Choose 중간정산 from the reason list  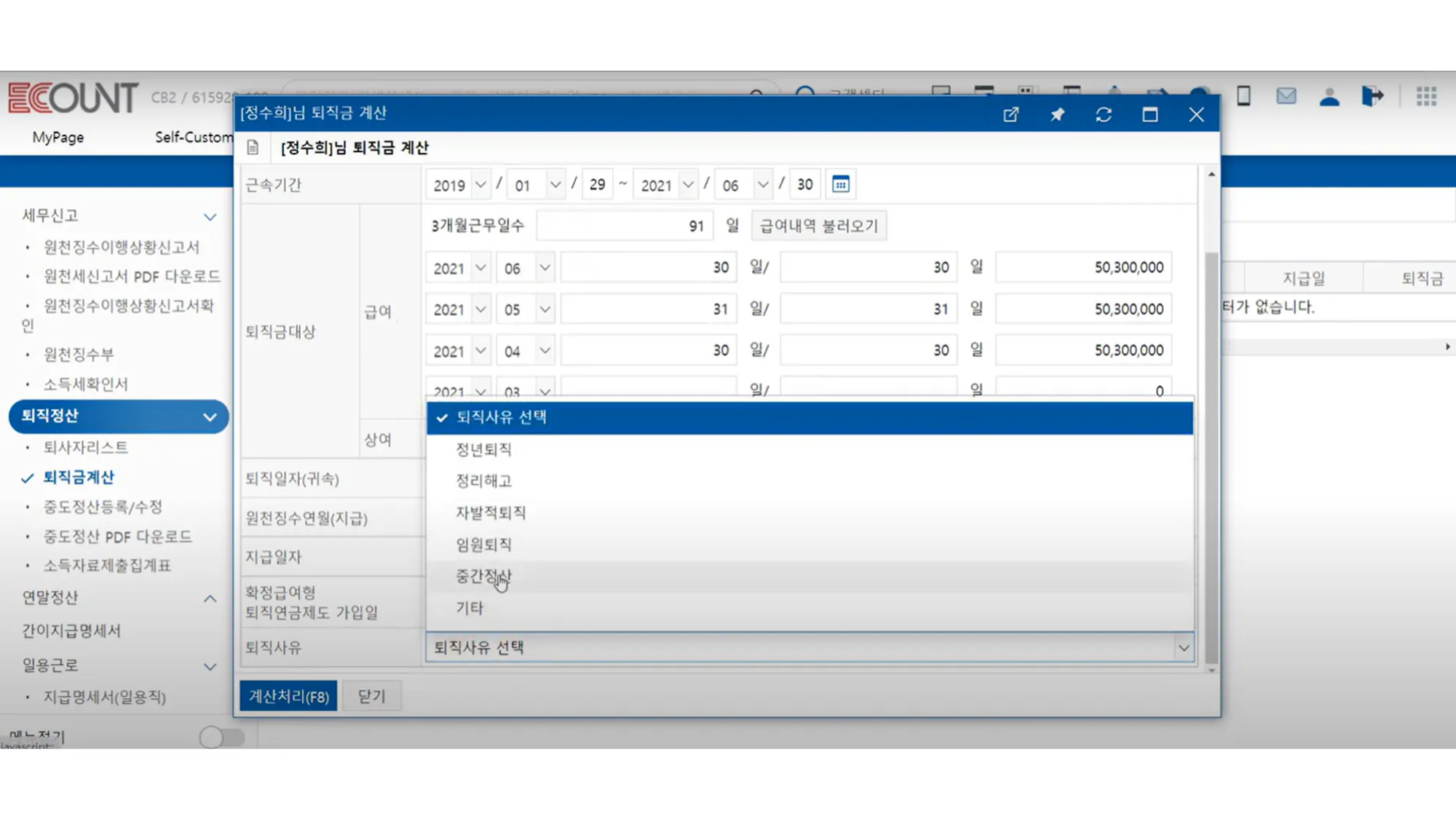click(810, 576)
